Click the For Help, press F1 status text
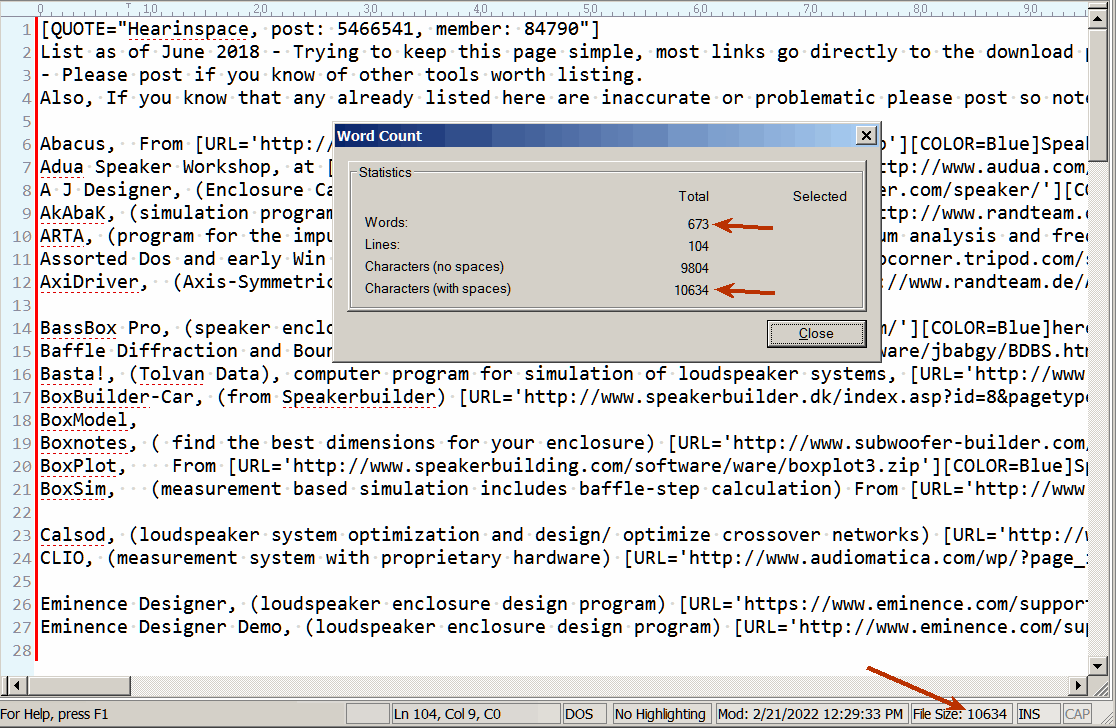The width and height of the screenshot is (1116, 728). (55, 714)
